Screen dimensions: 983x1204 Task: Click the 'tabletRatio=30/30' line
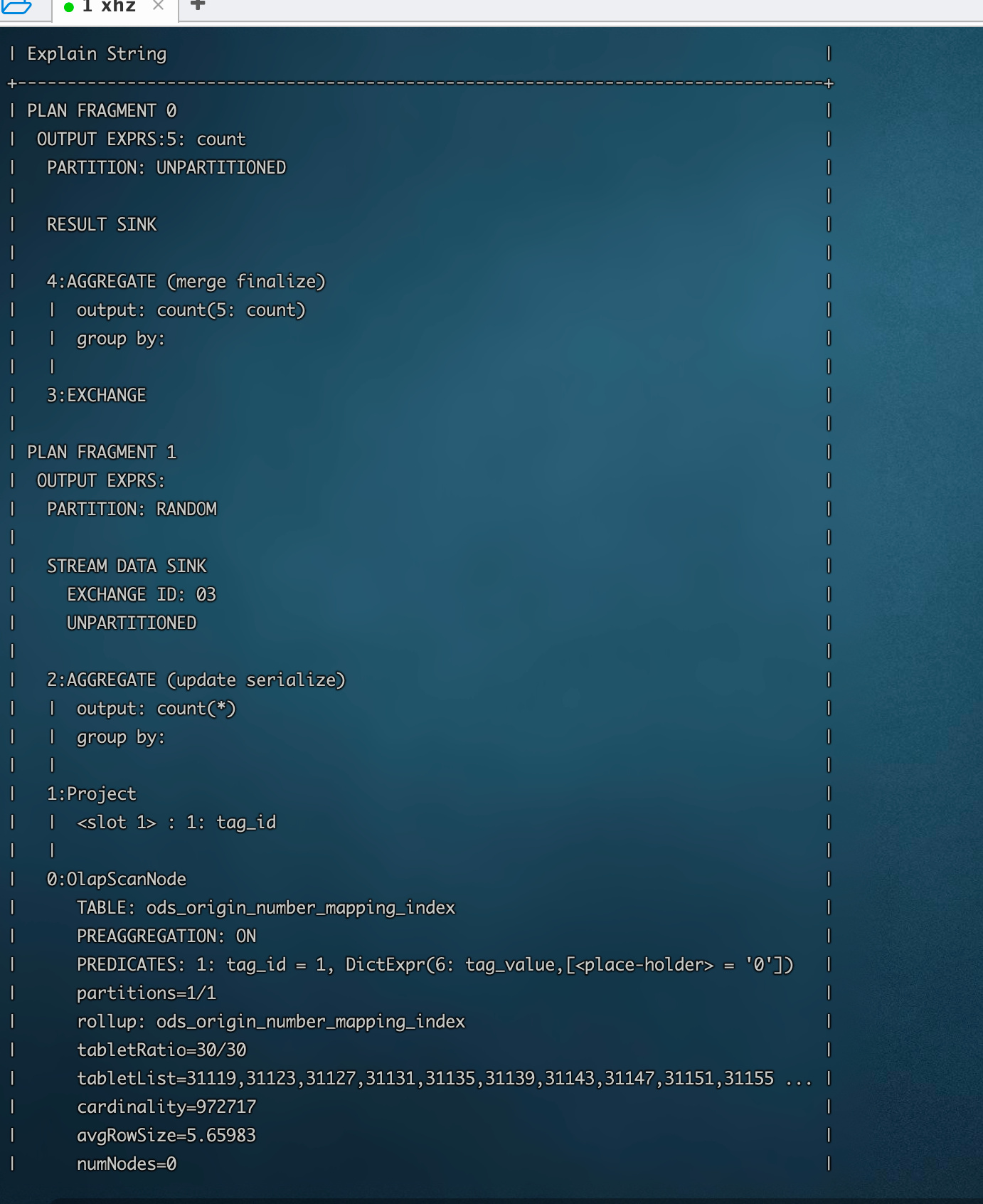161,1050
